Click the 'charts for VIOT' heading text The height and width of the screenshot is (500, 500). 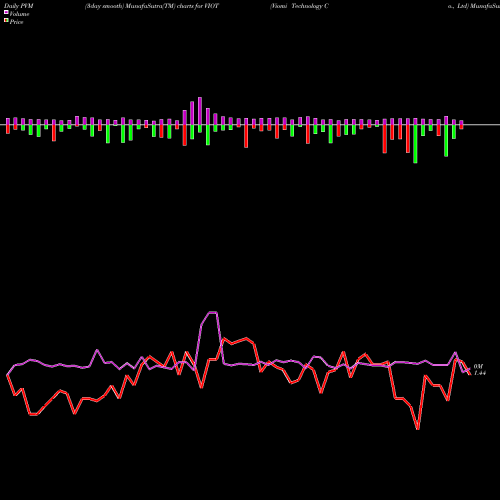click(198, 6)
